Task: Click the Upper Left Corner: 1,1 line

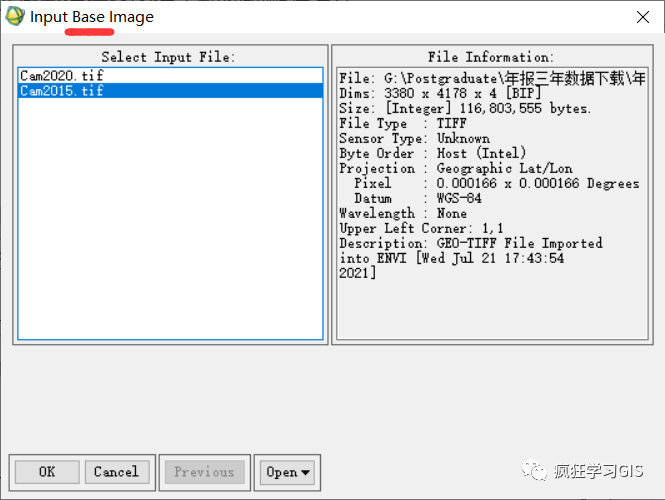Action: 421,229
